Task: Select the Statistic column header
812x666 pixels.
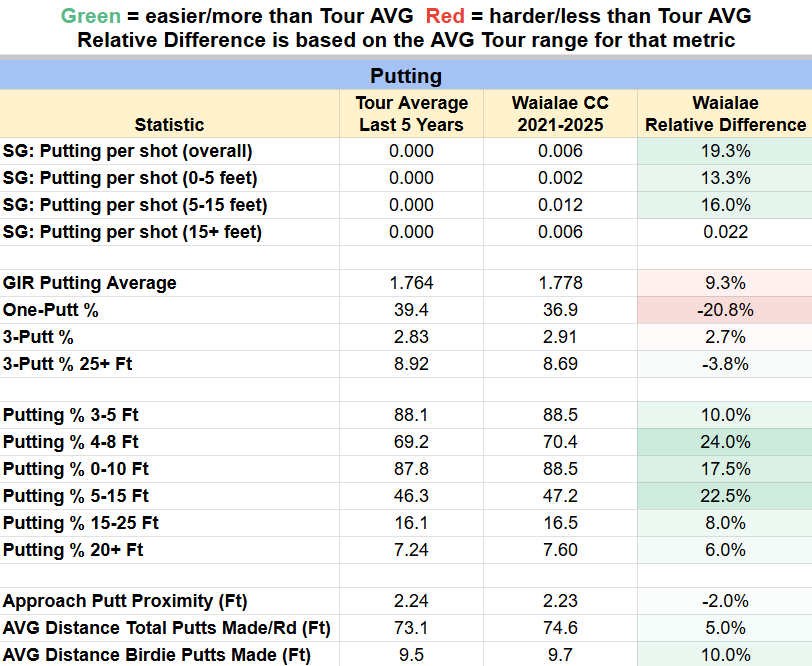Action: [x=169, y=125]
